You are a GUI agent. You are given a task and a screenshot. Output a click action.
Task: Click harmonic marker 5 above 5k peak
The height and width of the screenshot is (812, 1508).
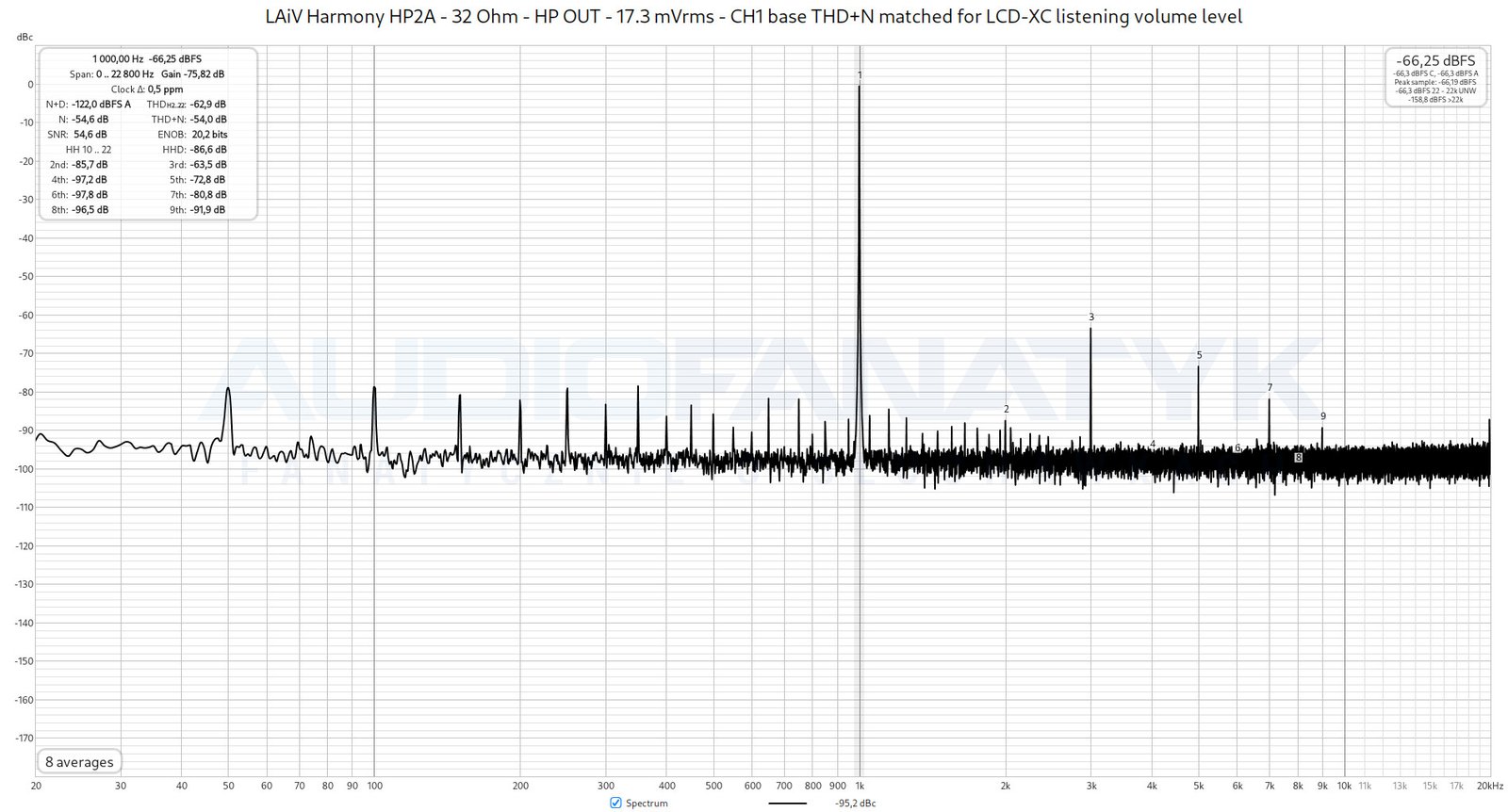1199,355
